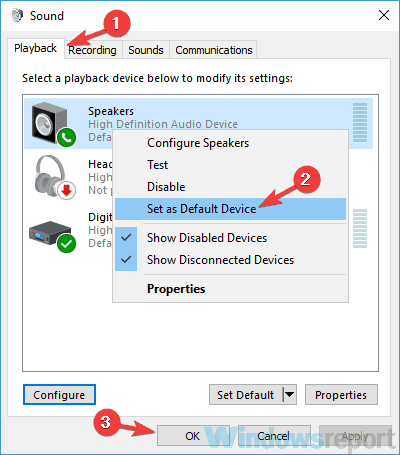Click the Digital Output volume level meter
400x455 pixels.
click(360, 228)
